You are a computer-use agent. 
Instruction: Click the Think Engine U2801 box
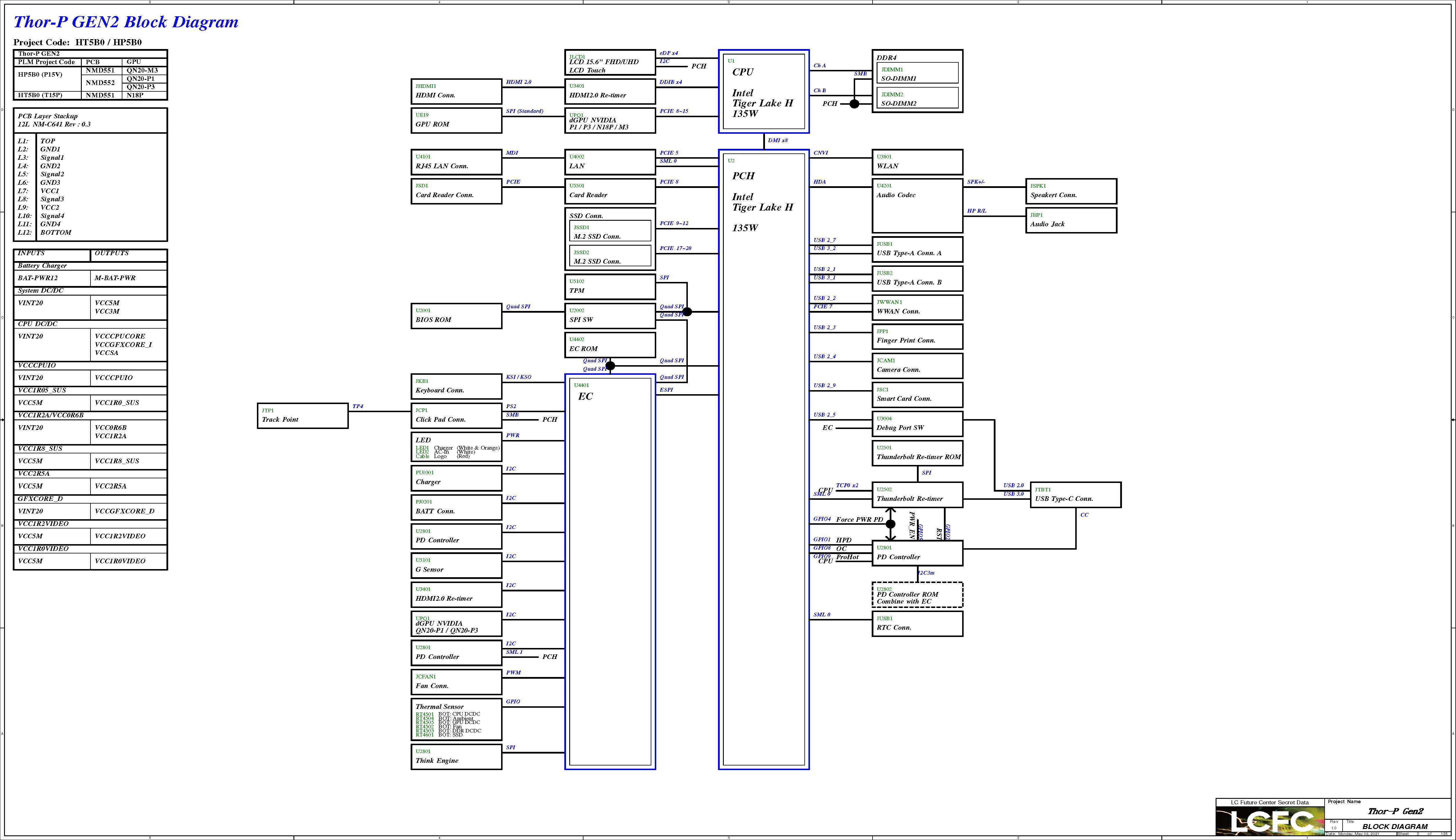coord(456,756)
